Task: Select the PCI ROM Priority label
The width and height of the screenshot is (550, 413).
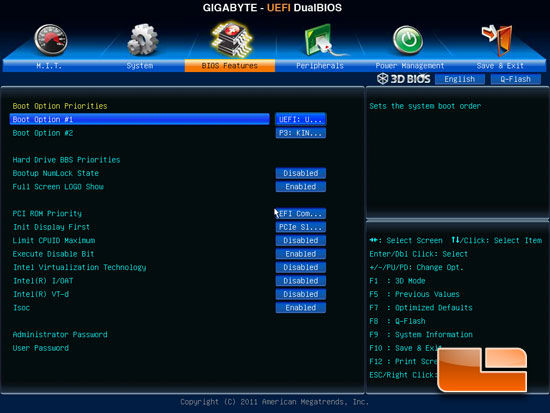Action: (47, 214)
